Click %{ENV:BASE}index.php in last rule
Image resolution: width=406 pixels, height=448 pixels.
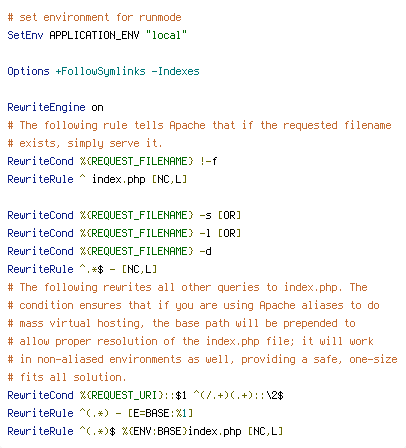181,431
